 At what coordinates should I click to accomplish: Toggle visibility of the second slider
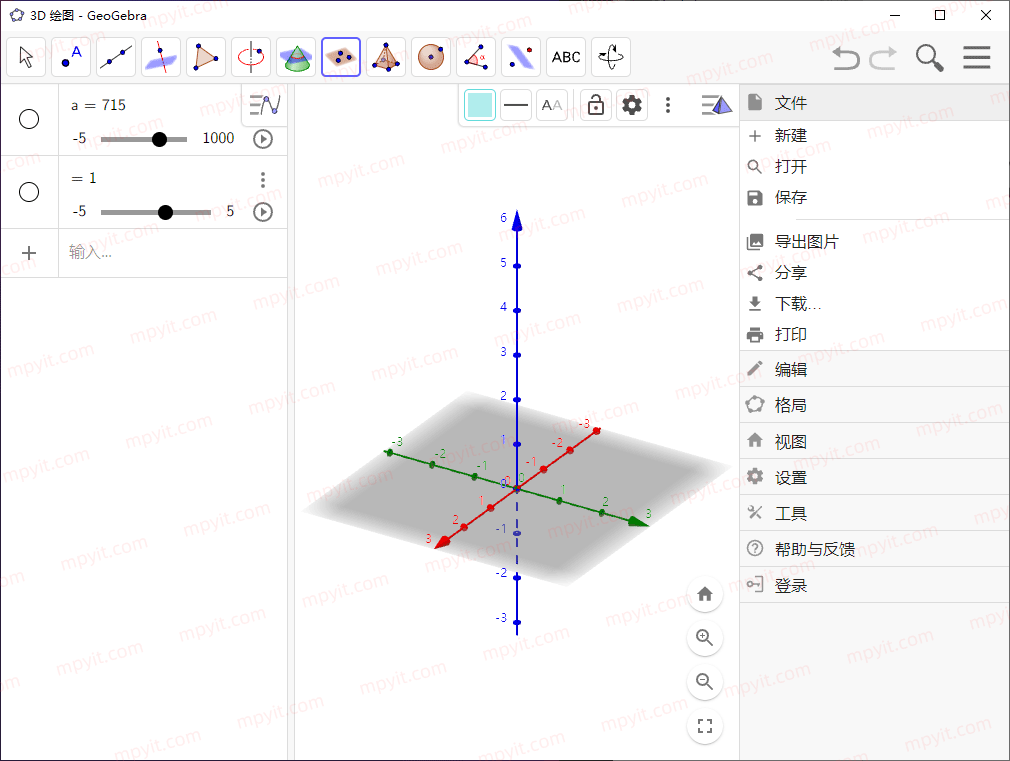[29, 192]
